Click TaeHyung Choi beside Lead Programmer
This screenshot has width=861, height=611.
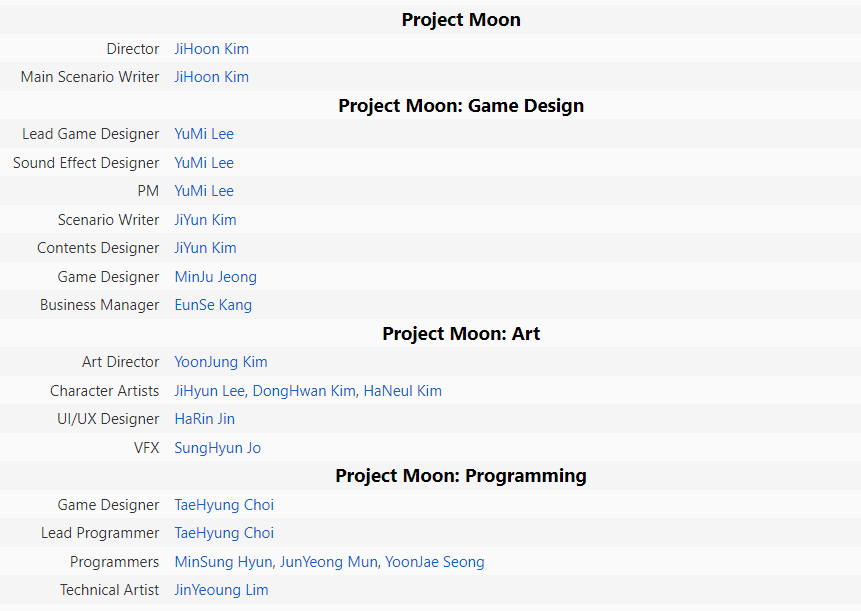coord(224,533)
